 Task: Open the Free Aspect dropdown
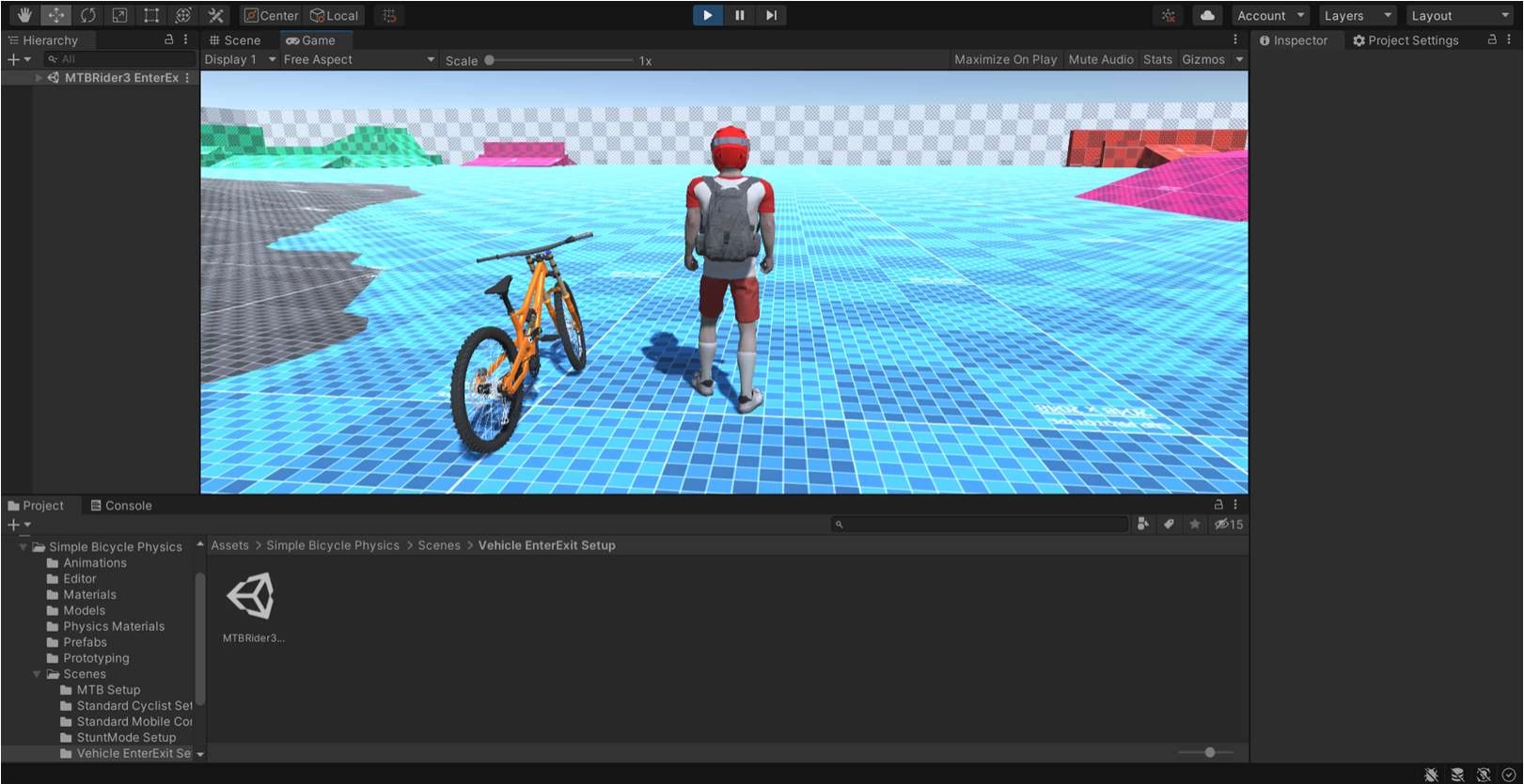point(359,59)
